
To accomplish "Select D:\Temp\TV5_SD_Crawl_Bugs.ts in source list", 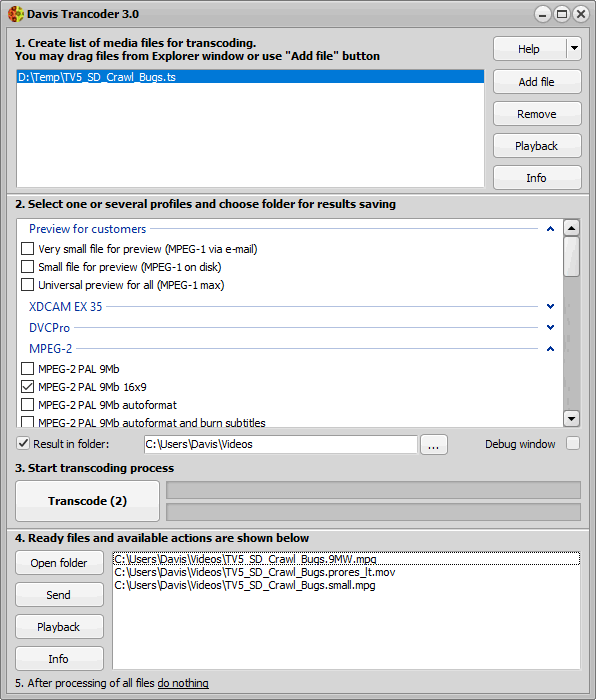I will [x=250, y=77].
